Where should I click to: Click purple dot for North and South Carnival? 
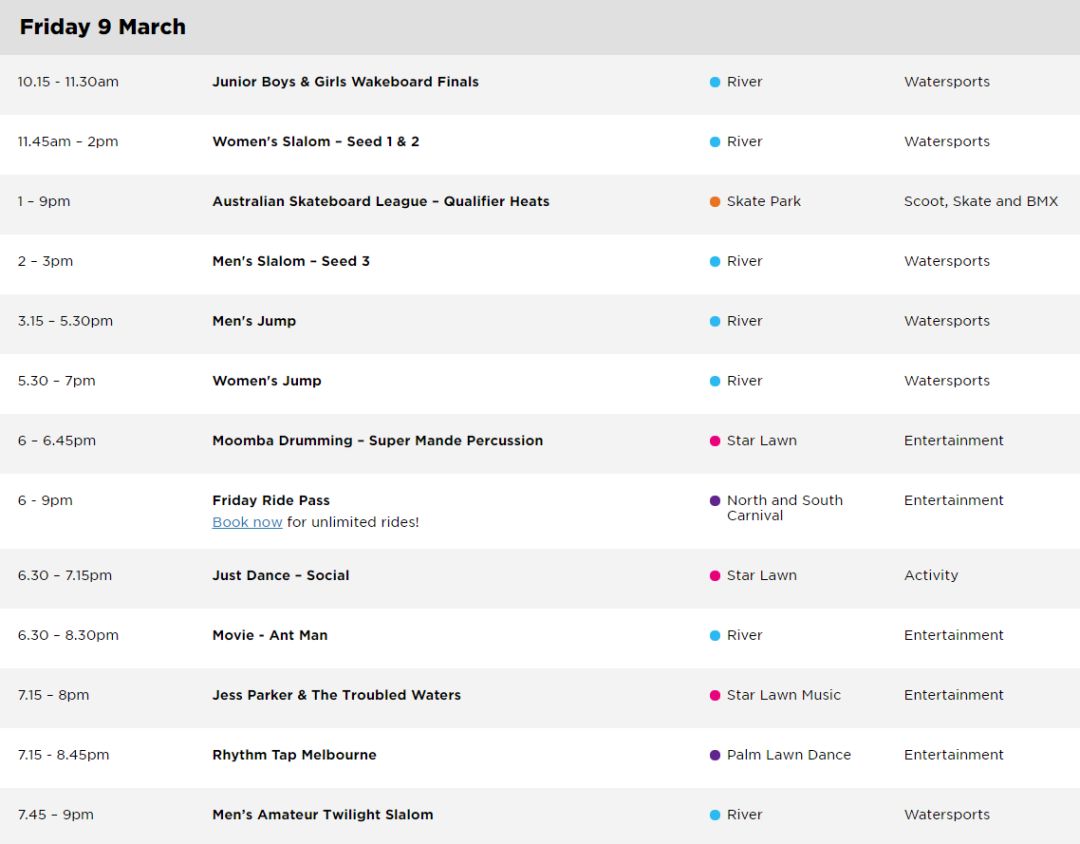[715, 501]
